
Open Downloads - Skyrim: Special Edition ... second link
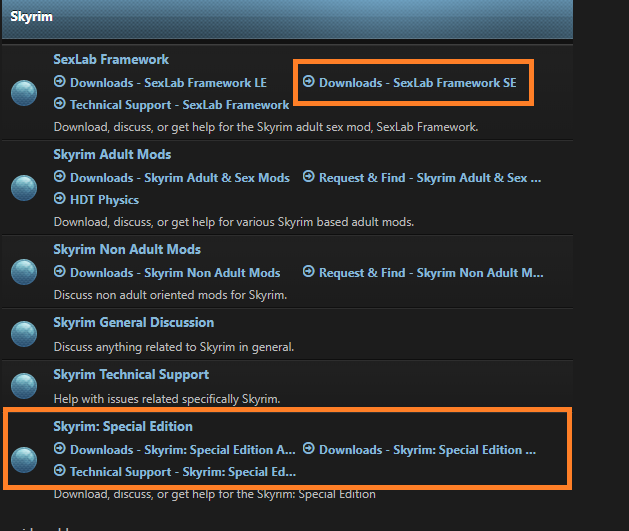(427, 450)
